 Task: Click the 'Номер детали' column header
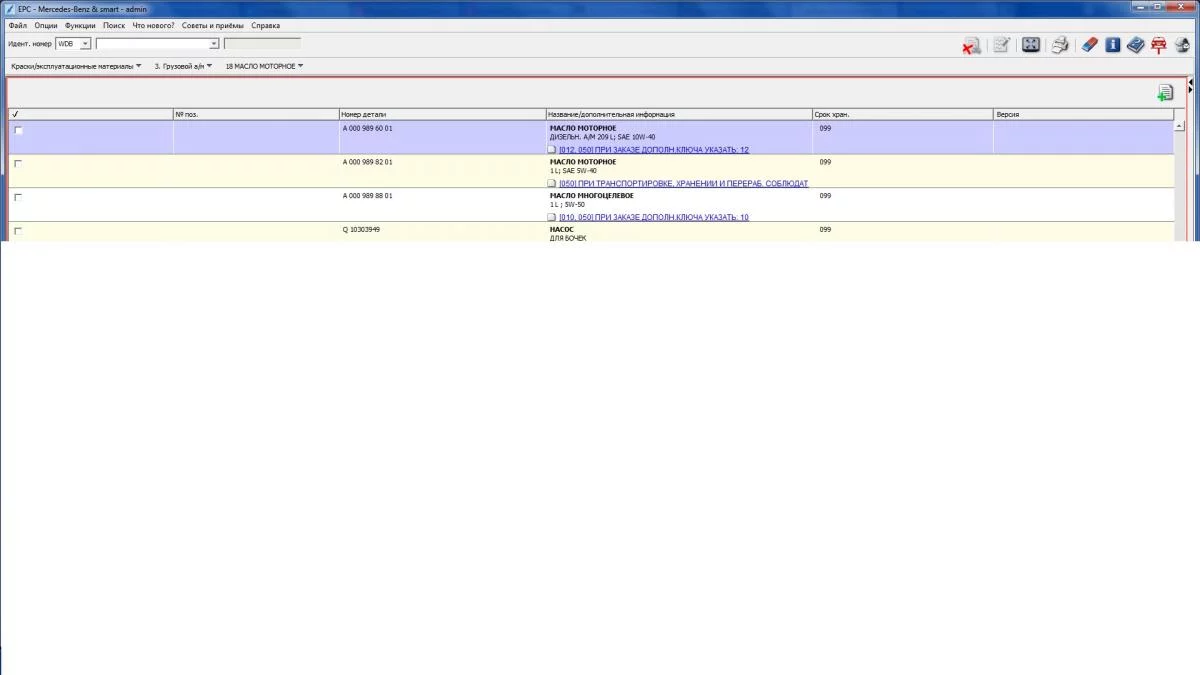click(442, 114)
